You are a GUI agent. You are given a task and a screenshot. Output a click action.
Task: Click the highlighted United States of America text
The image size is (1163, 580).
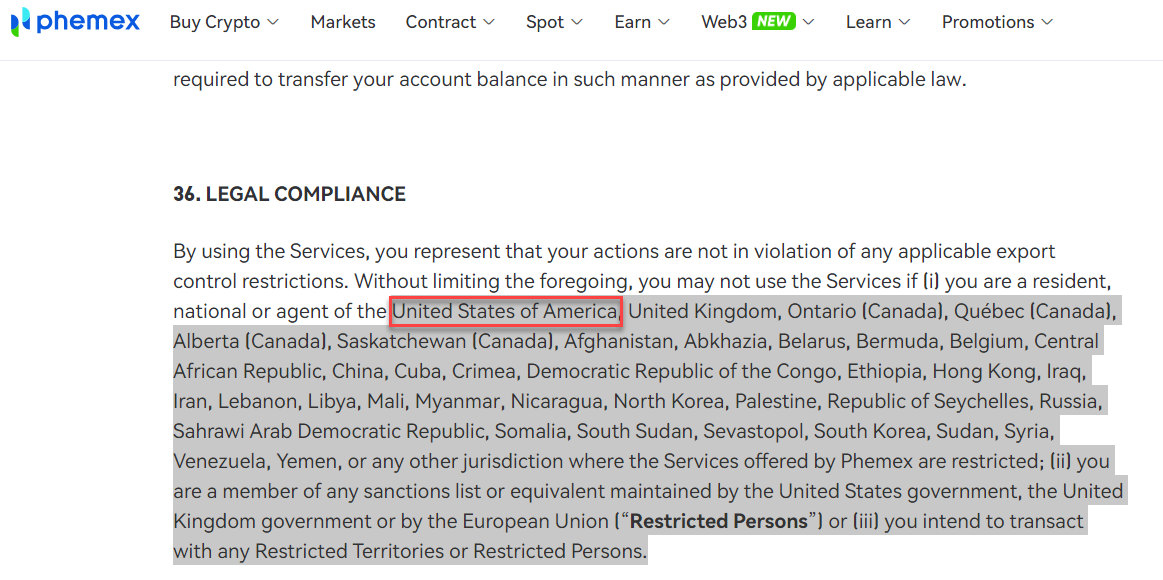coord(505,312)
